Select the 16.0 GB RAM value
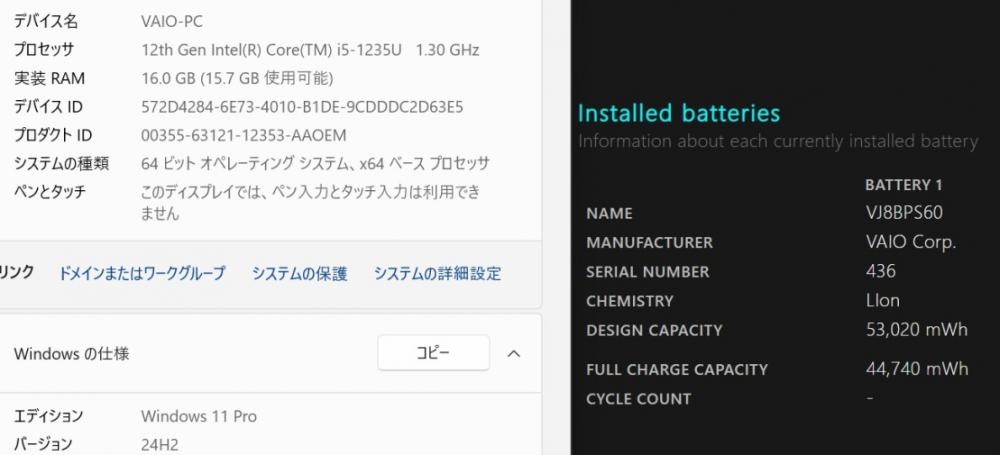This screenshot has height=455, width=1000. pos(237,78)
